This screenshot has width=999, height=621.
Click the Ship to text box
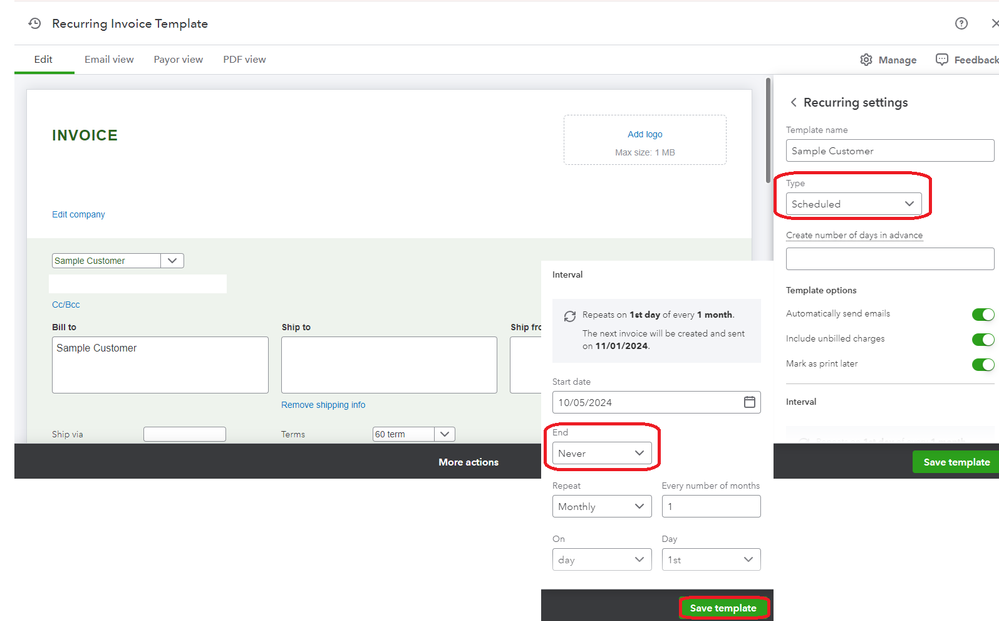tap(389, 365)
